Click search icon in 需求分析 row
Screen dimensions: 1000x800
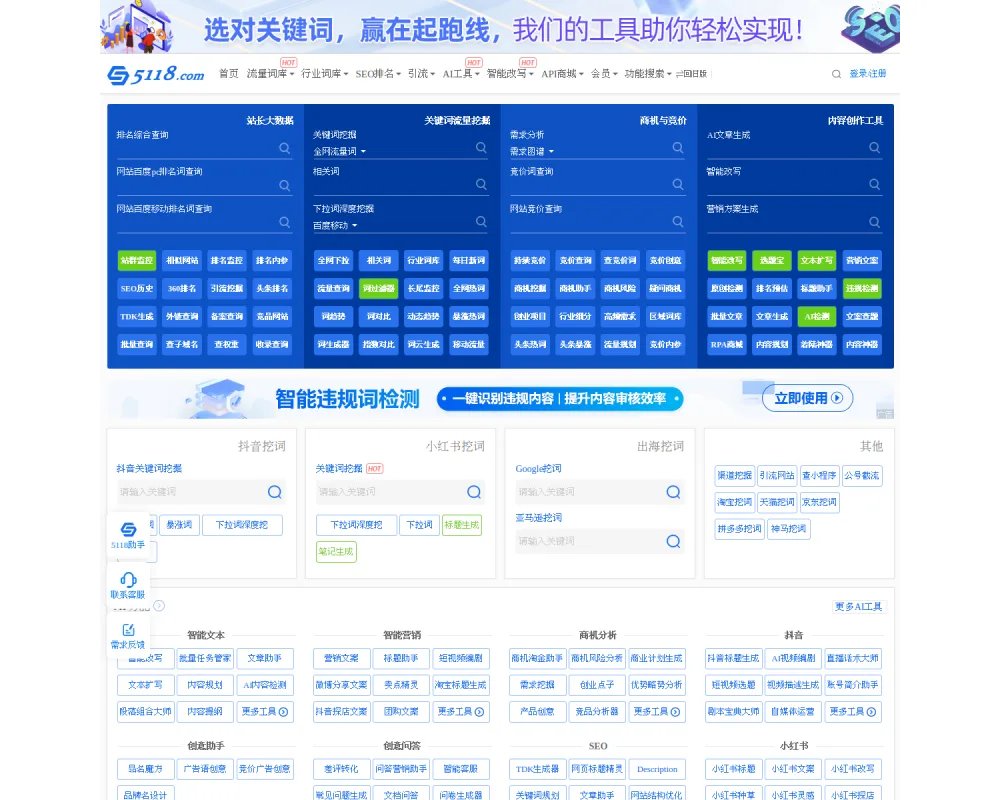point(678,147)
